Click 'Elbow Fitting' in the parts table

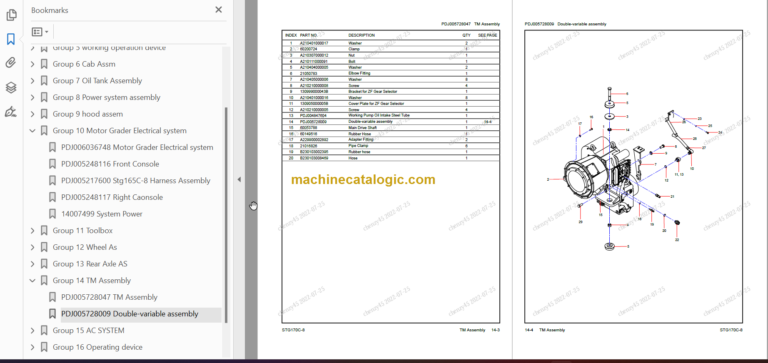click(x=359, y=73)
